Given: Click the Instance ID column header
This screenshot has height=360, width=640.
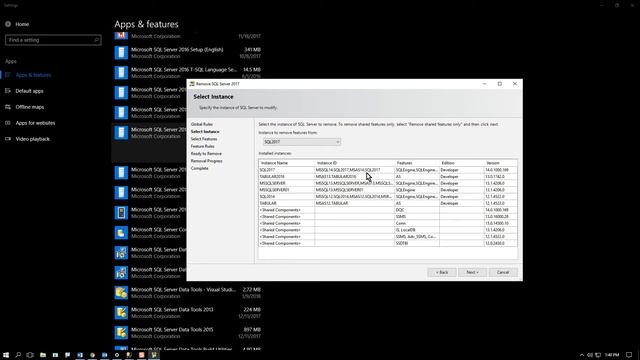Looking at the screenshot, I should 354,163.
